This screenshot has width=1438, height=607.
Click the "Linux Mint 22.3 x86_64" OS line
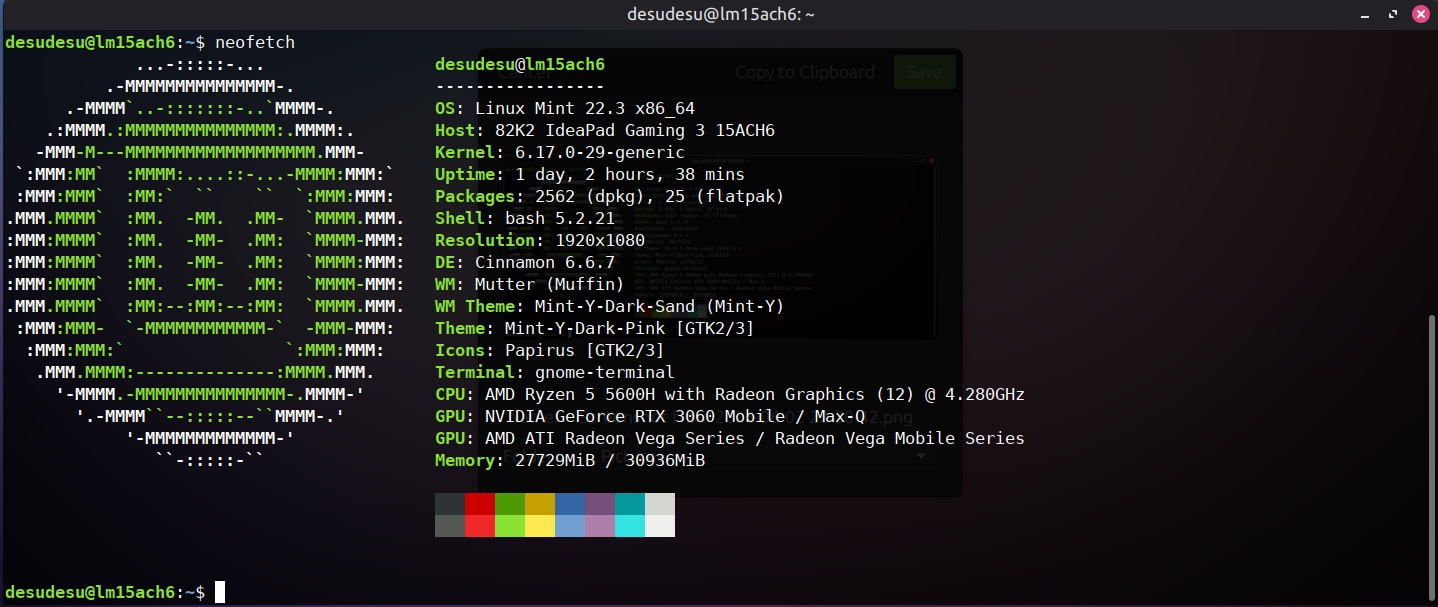tap(585, 109)
